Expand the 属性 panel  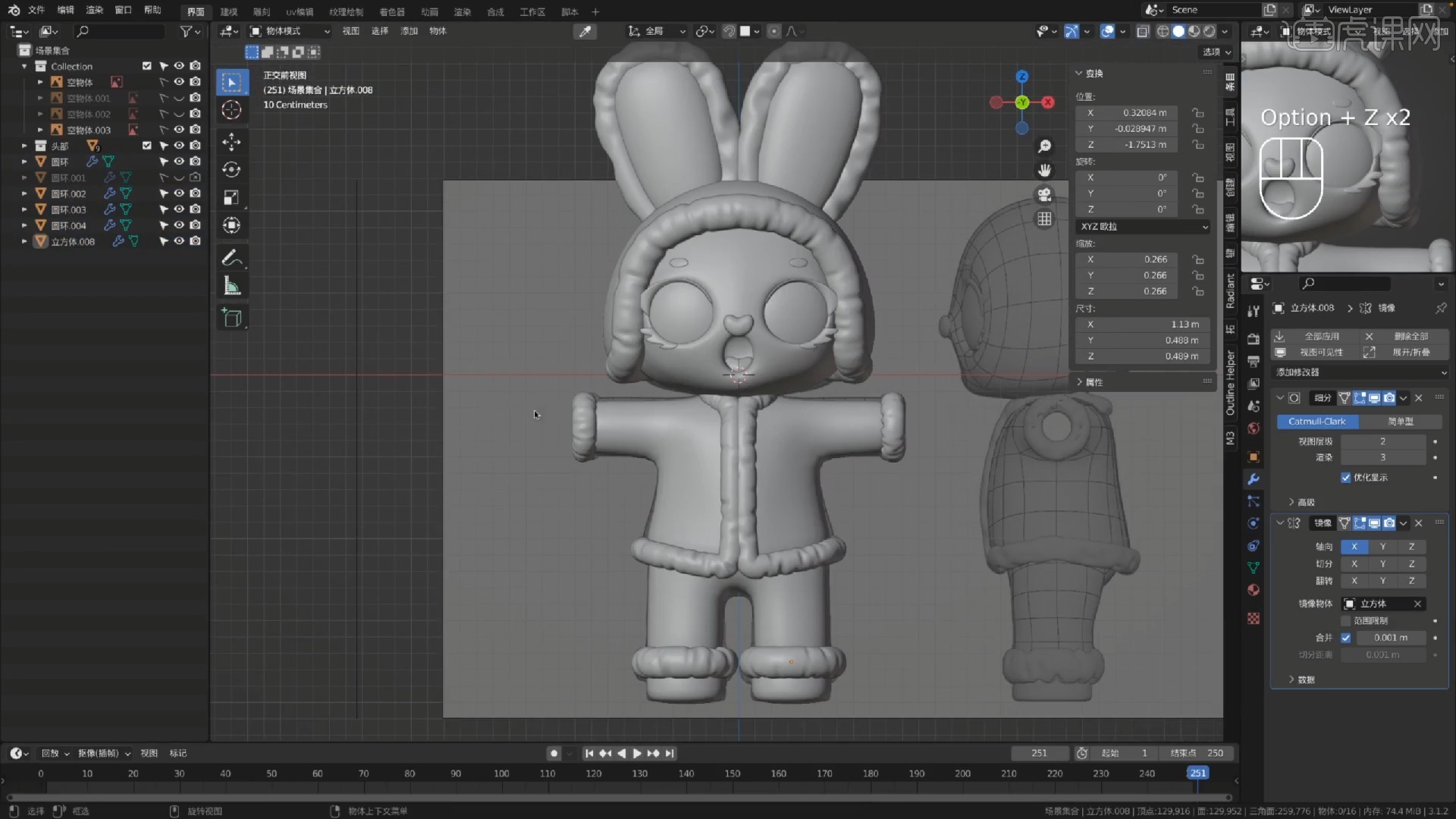[1089, 382]
